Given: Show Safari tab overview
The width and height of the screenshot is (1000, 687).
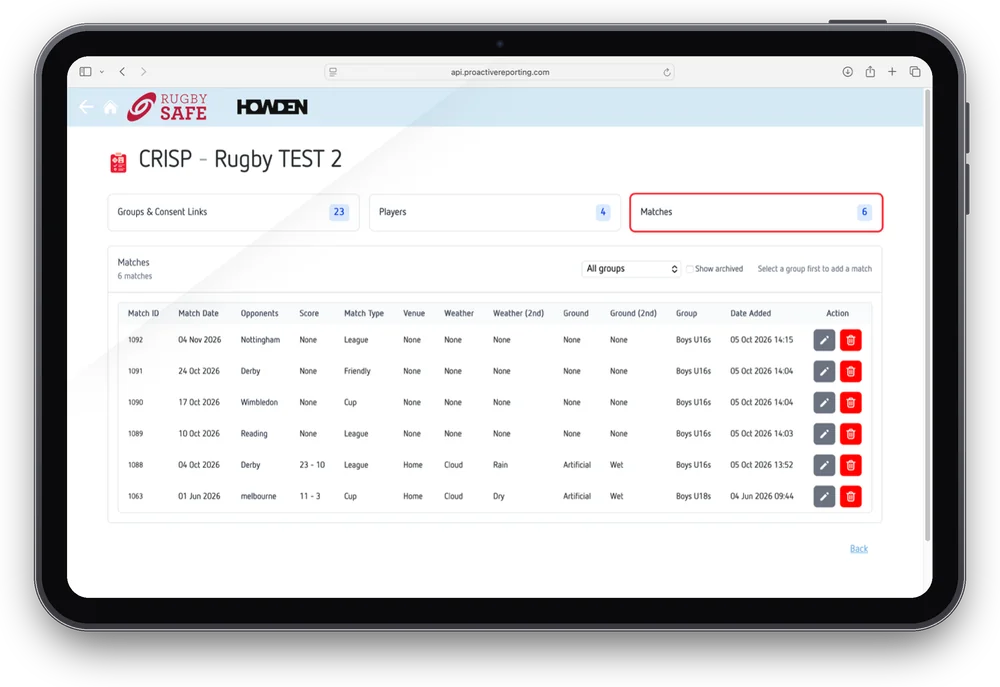Looking at the screenshot, I should tap(915, 71).
